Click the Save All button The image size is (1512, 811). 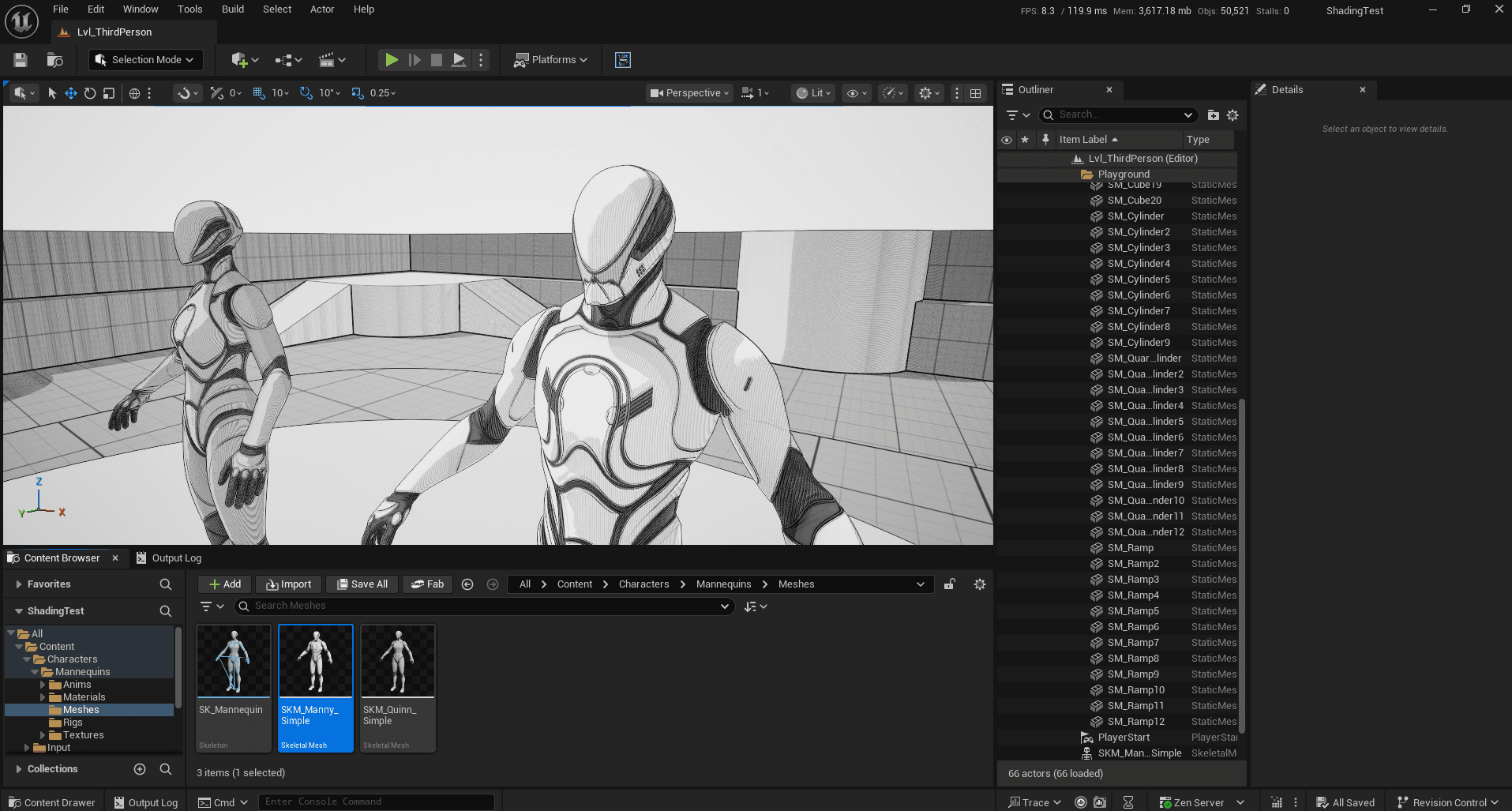362,584
